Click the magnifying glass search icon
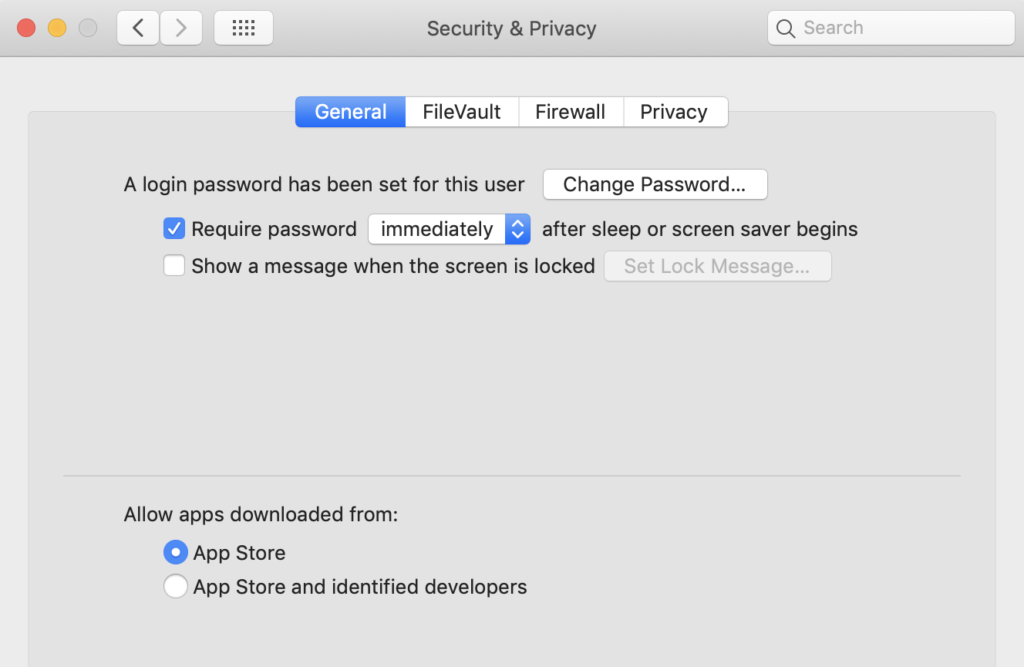The image size is (1024, 667). tap(786, 28)
